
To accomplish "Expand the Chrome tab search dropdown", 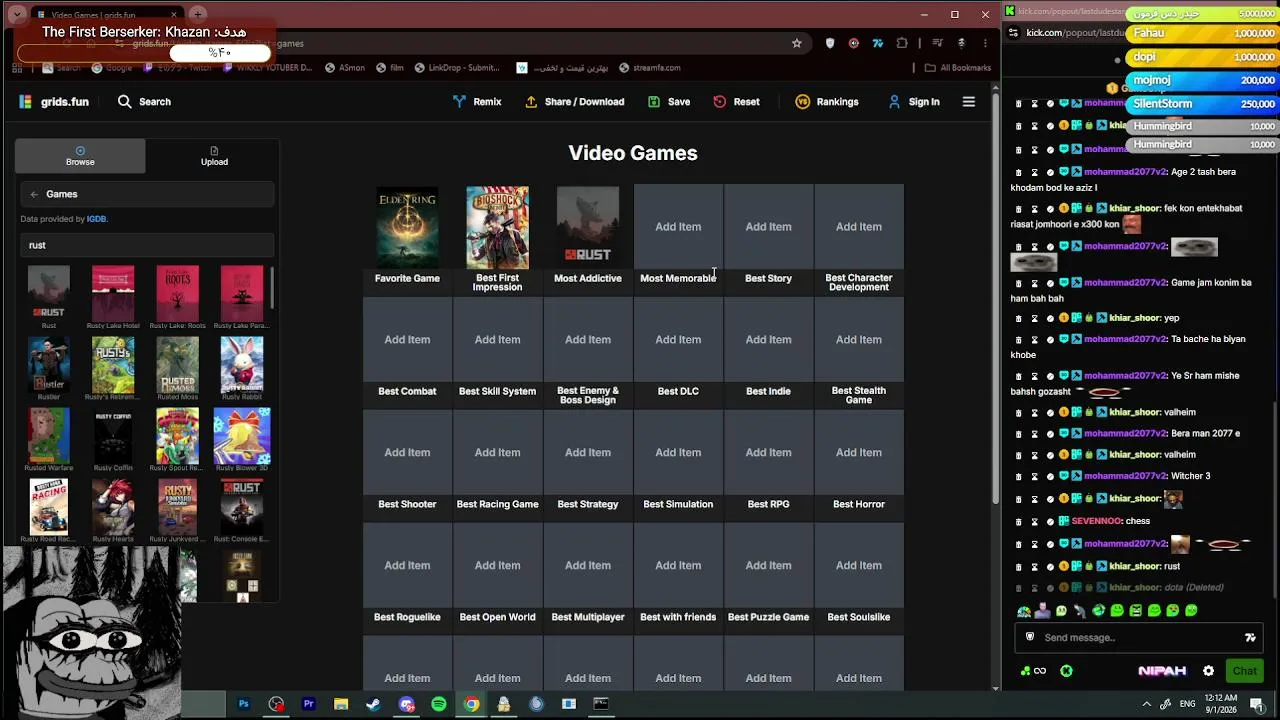I will coord(17,15).
